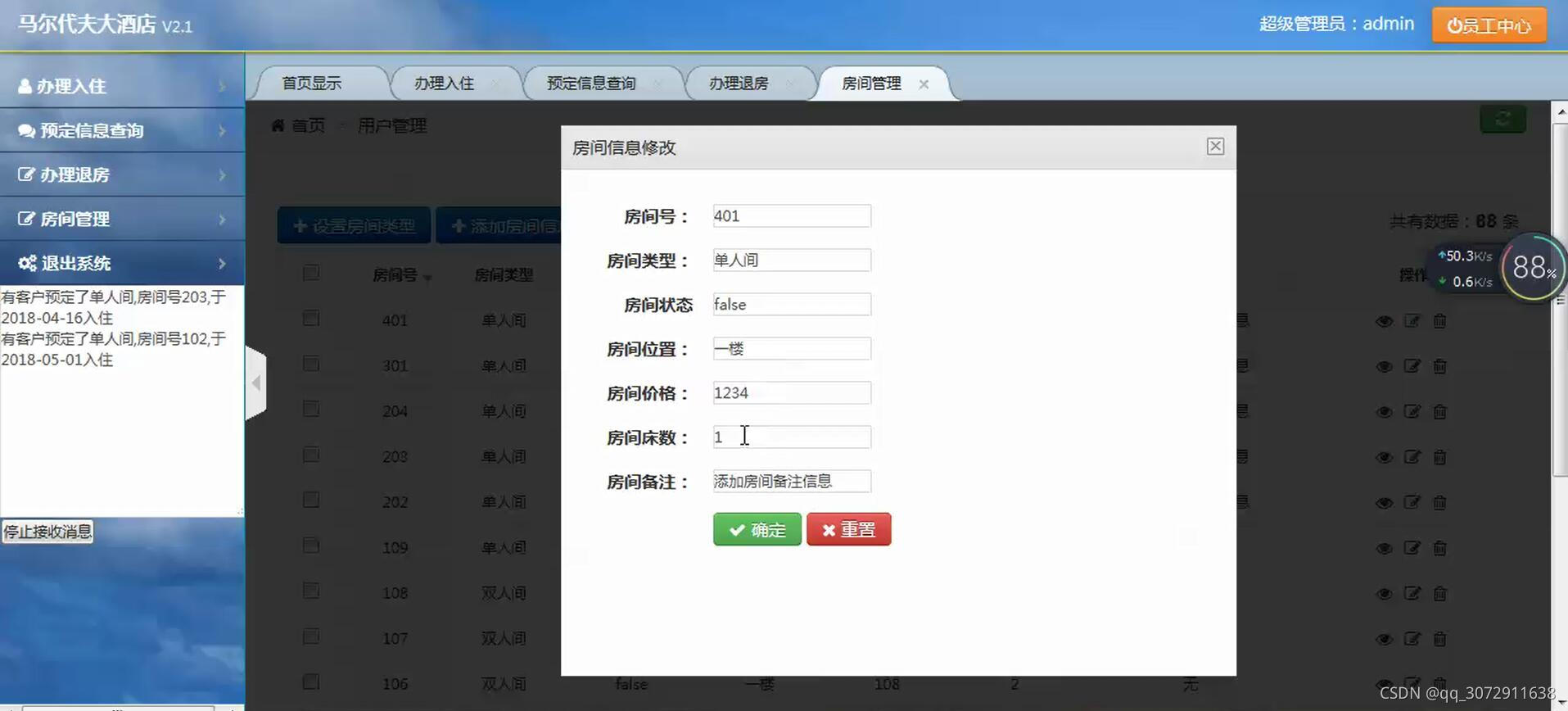Check the checkbox for room 202
This screenshot has height=711, width=1568.
(311, 500)
